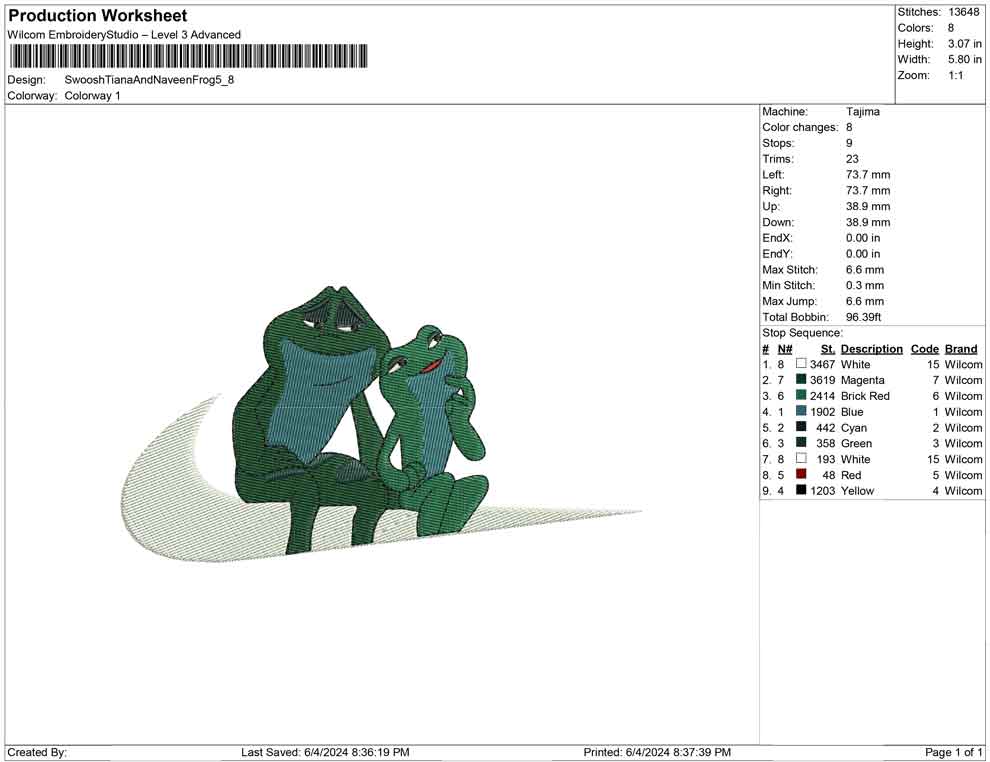The height and width of the screenshot is (762, 990).
Task: Click the 'Max Jump:' label
Action: (790, 301)
